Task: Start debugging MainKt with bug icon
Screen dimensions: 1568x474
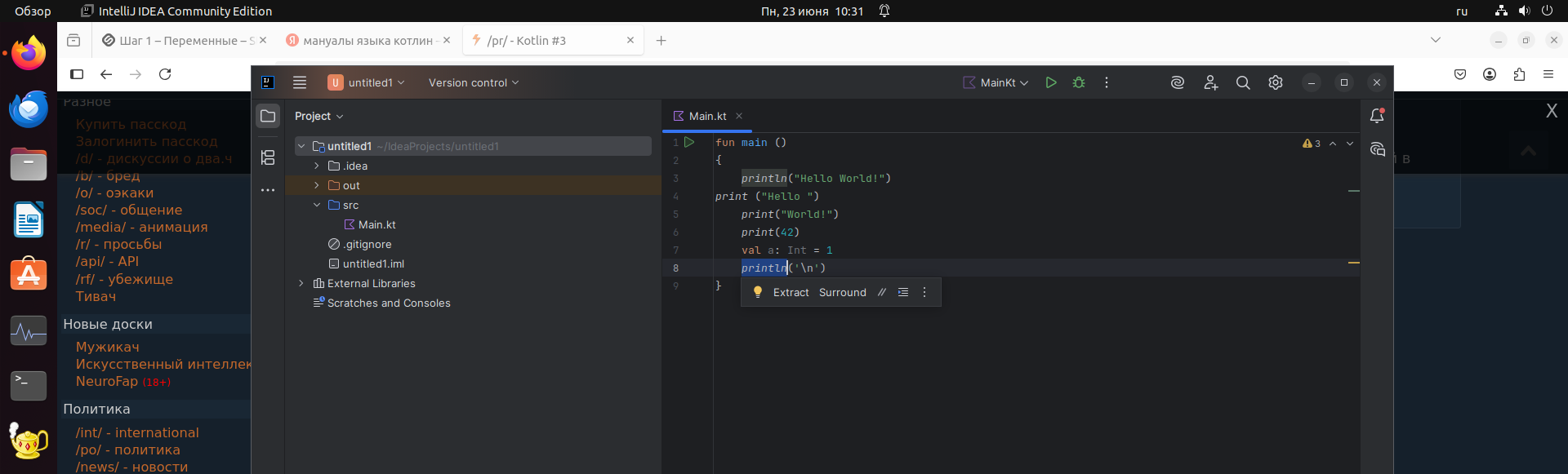Action: [1079, 82]
